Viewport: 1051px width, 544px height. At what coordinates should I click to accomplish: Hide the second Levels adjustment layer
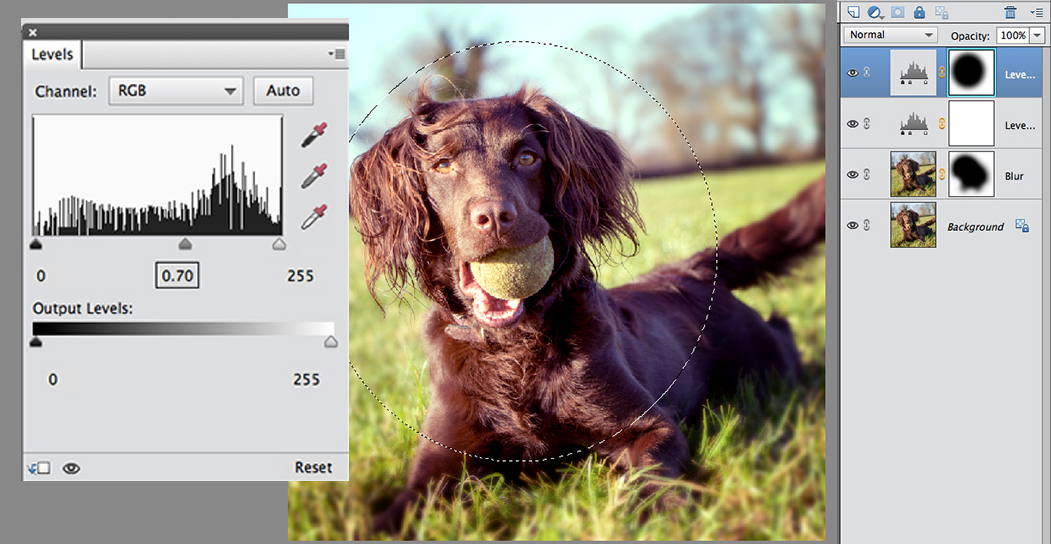point(853,123)
